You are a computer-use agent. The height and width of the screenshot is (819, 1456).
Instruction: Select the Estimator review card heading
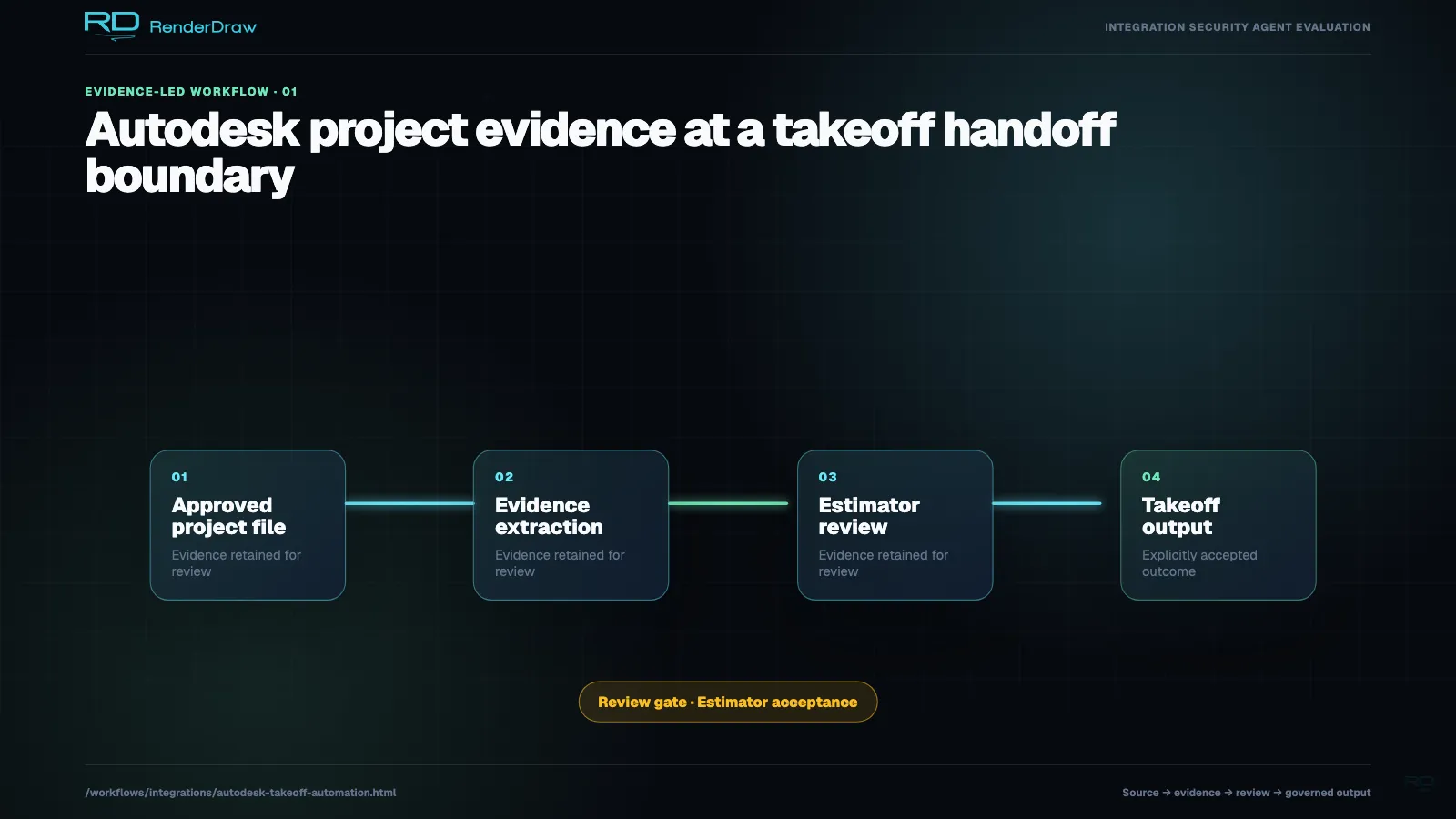869,516
